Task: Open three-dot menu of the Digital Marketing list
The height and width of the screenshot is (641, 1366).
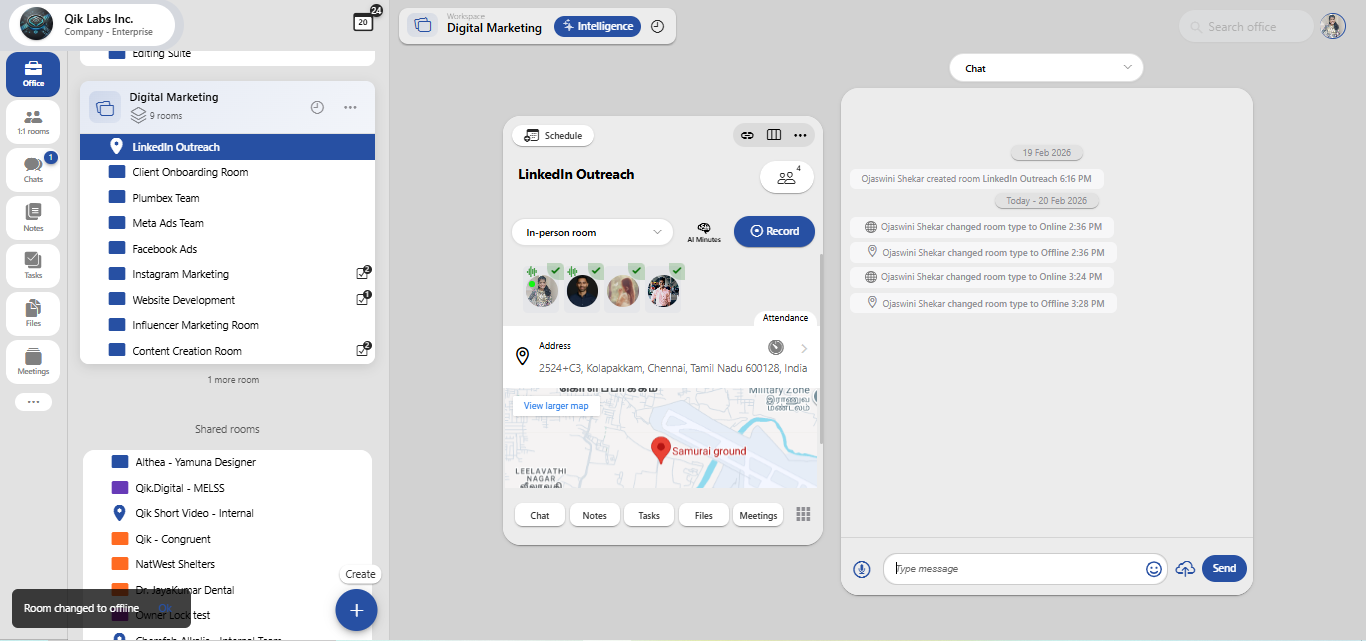Action: pyautogui.click(x=350, y=107)
